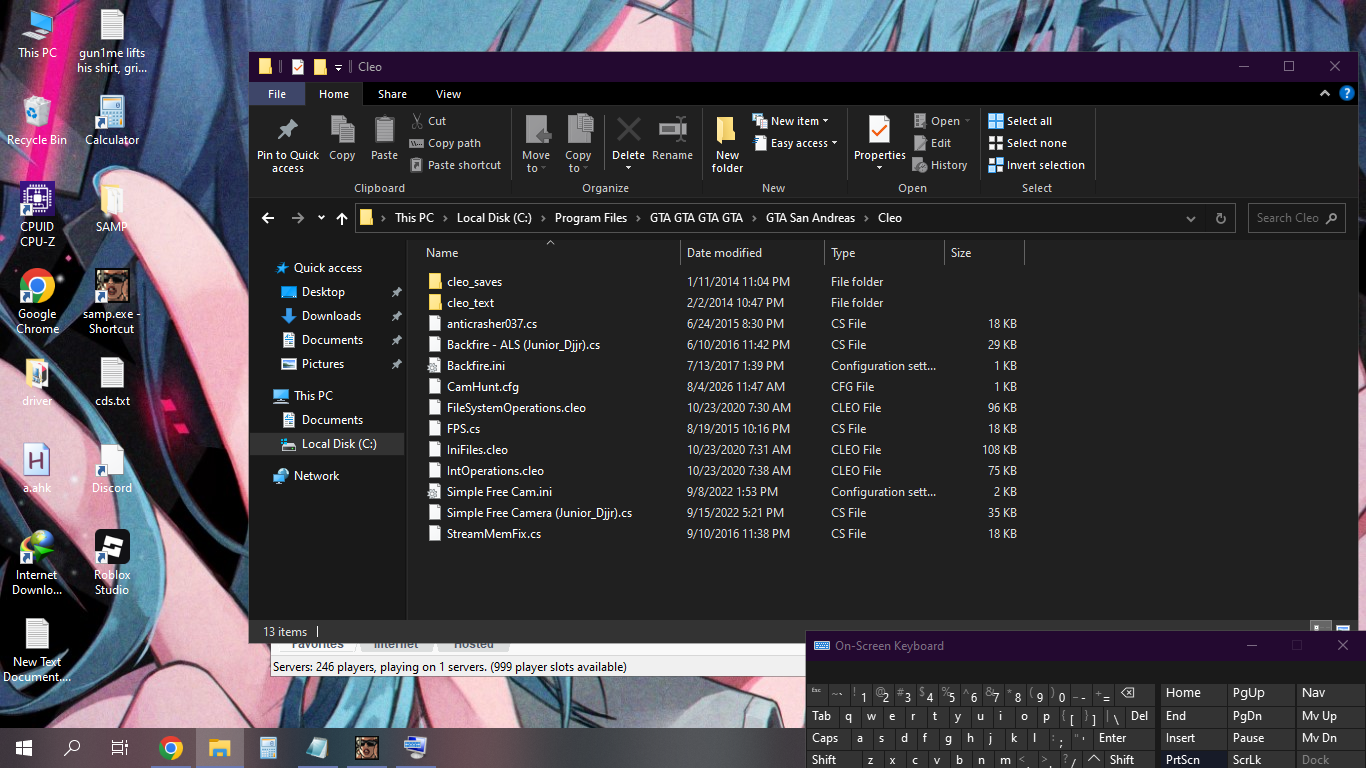
Task: Switch to the View ribbon tab
Action: [448, 94]
